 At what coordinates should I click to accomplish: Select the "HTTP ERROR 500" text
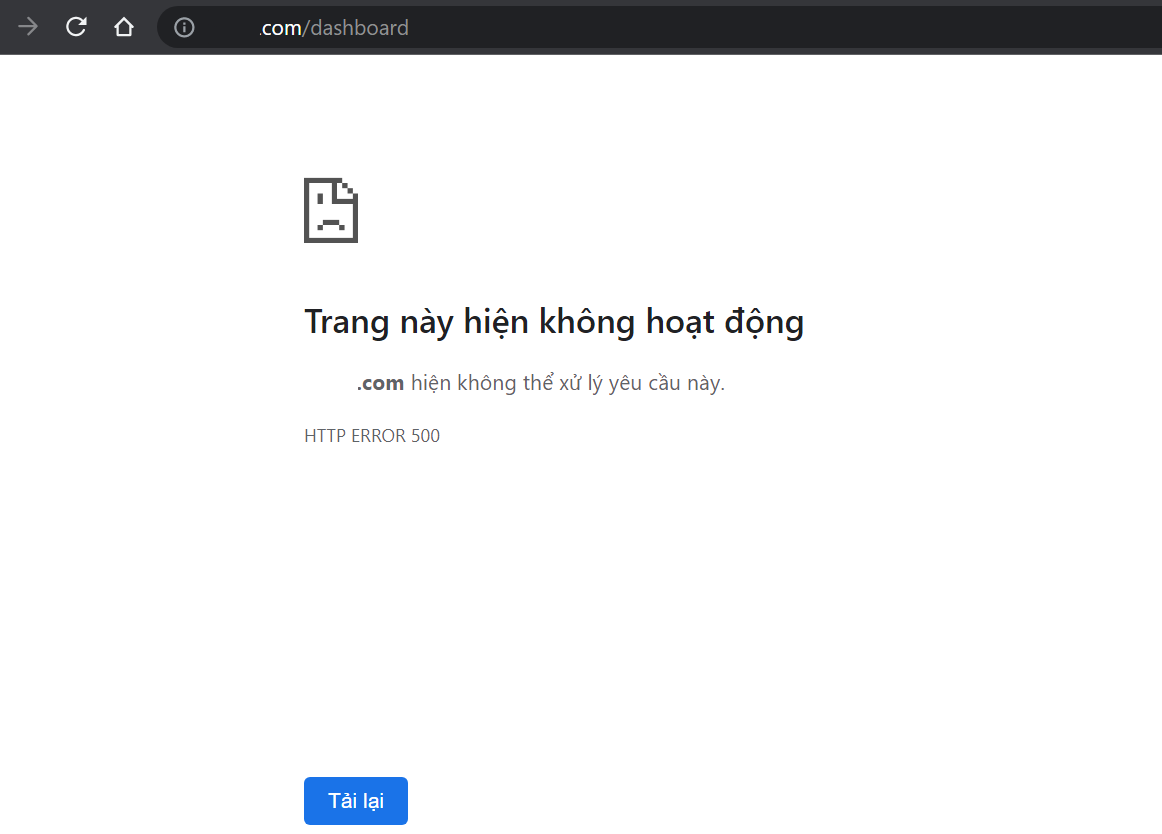click(x=372, y=436)
